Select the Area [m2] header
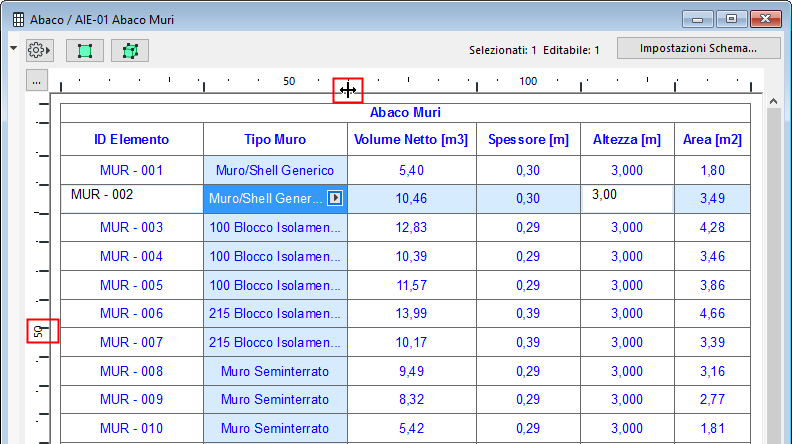 pos(713,139)
